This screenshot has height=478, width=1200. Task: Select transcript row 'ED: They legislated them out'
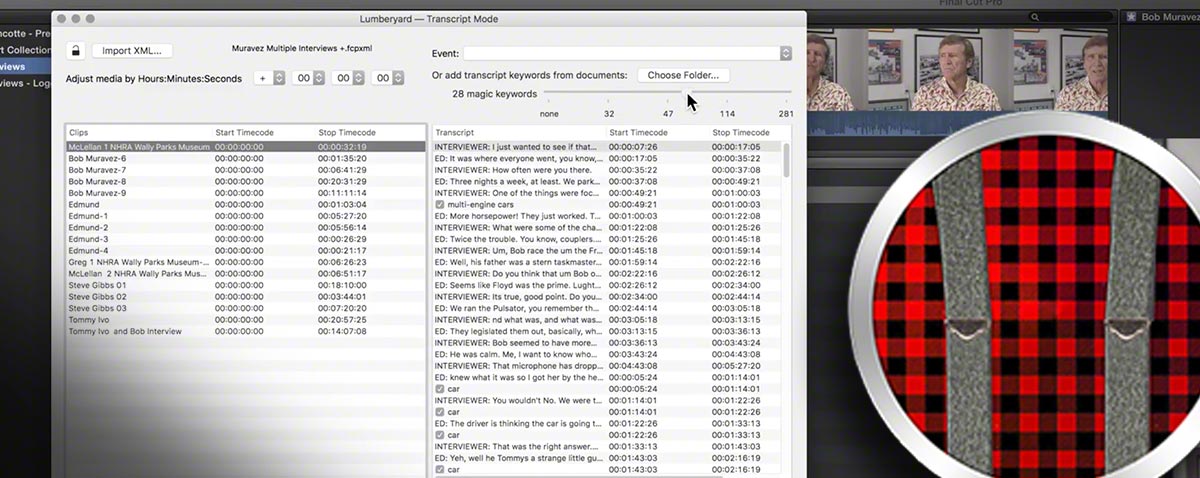pos(606,331)
